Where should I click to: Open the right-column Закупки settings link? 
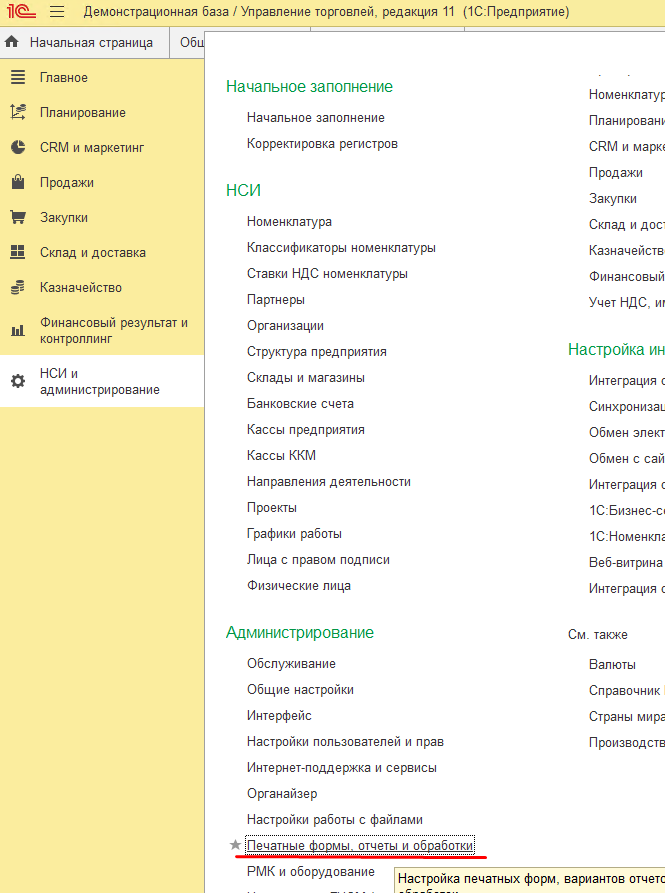[613, 199]
